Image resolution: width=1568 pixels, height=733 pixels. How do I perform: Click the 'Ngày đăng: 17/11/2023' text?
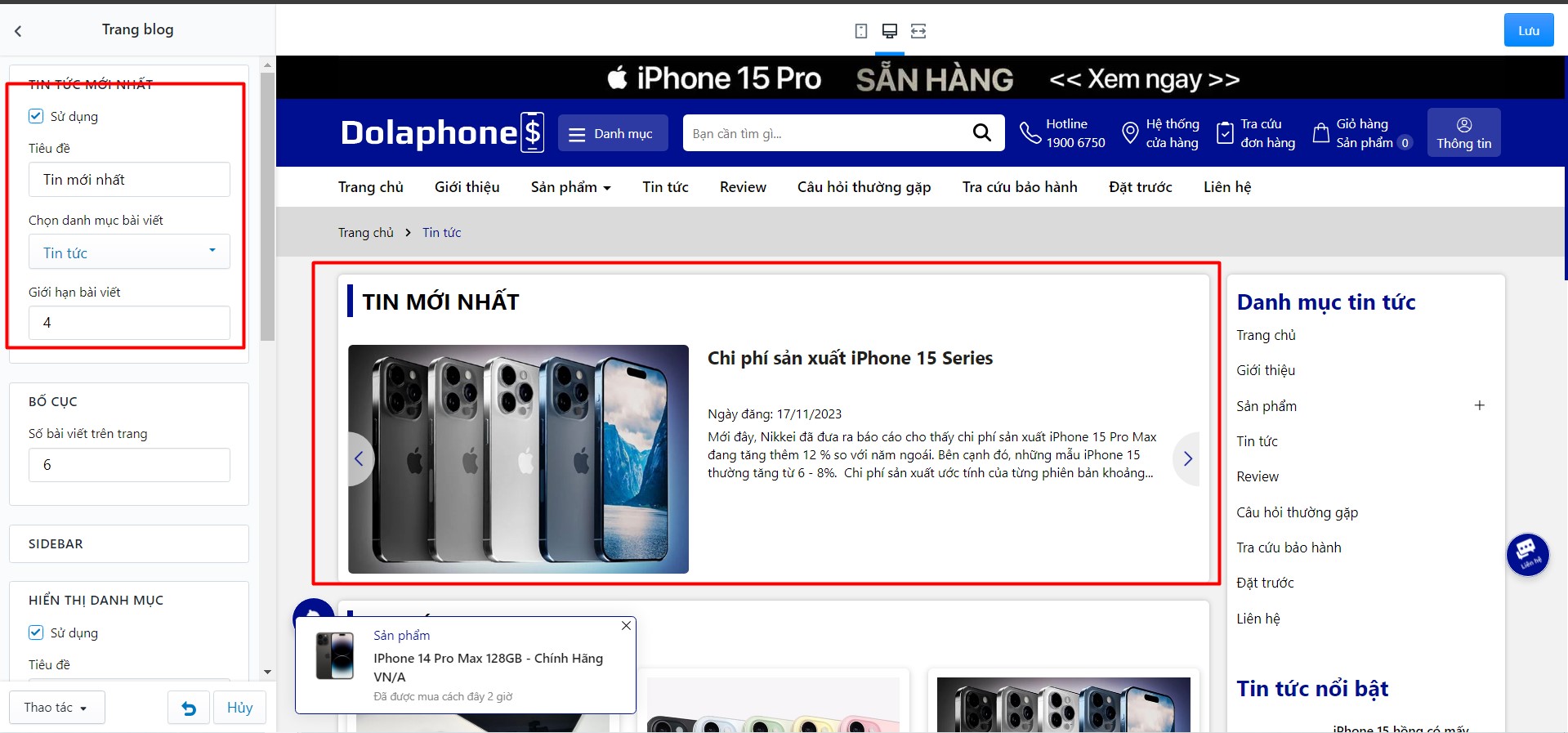click(x=775, y=414)
